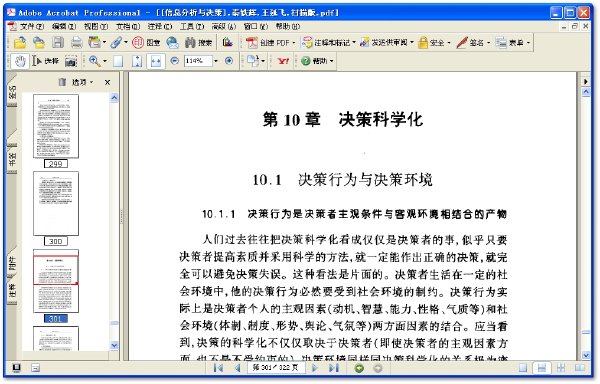Click the zoom percentage input field 114%
Viewport: 600px width, 384px height.
coord(198,61)
